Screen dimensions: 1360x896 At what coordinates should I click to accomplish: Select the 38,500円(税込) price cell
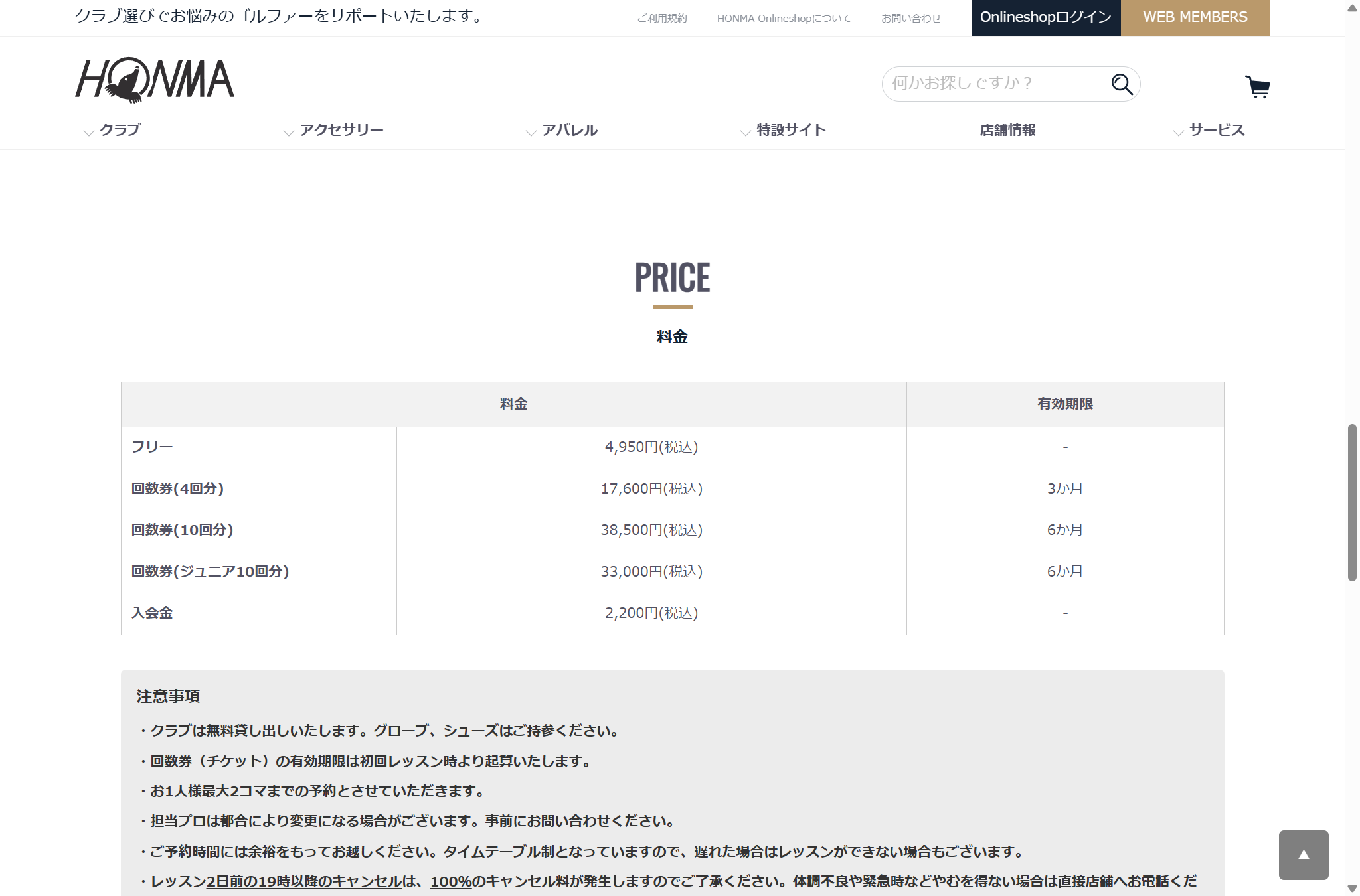click(651, 530)
